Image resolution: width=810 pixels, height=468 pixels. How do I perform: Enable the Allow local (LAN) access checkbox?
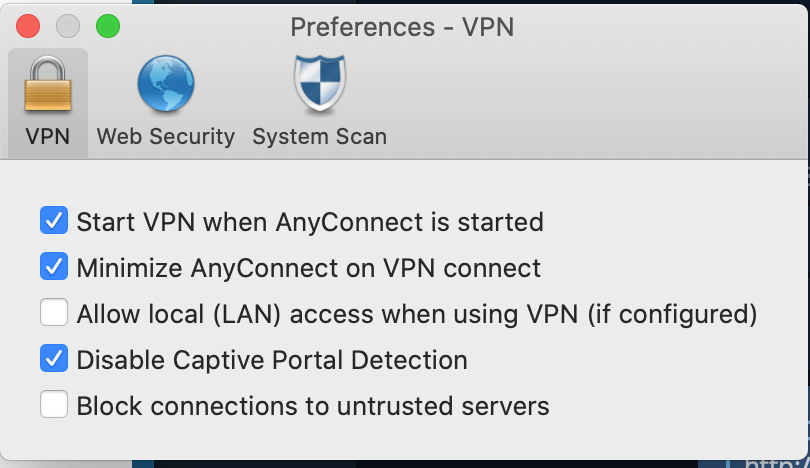[54, 314]
